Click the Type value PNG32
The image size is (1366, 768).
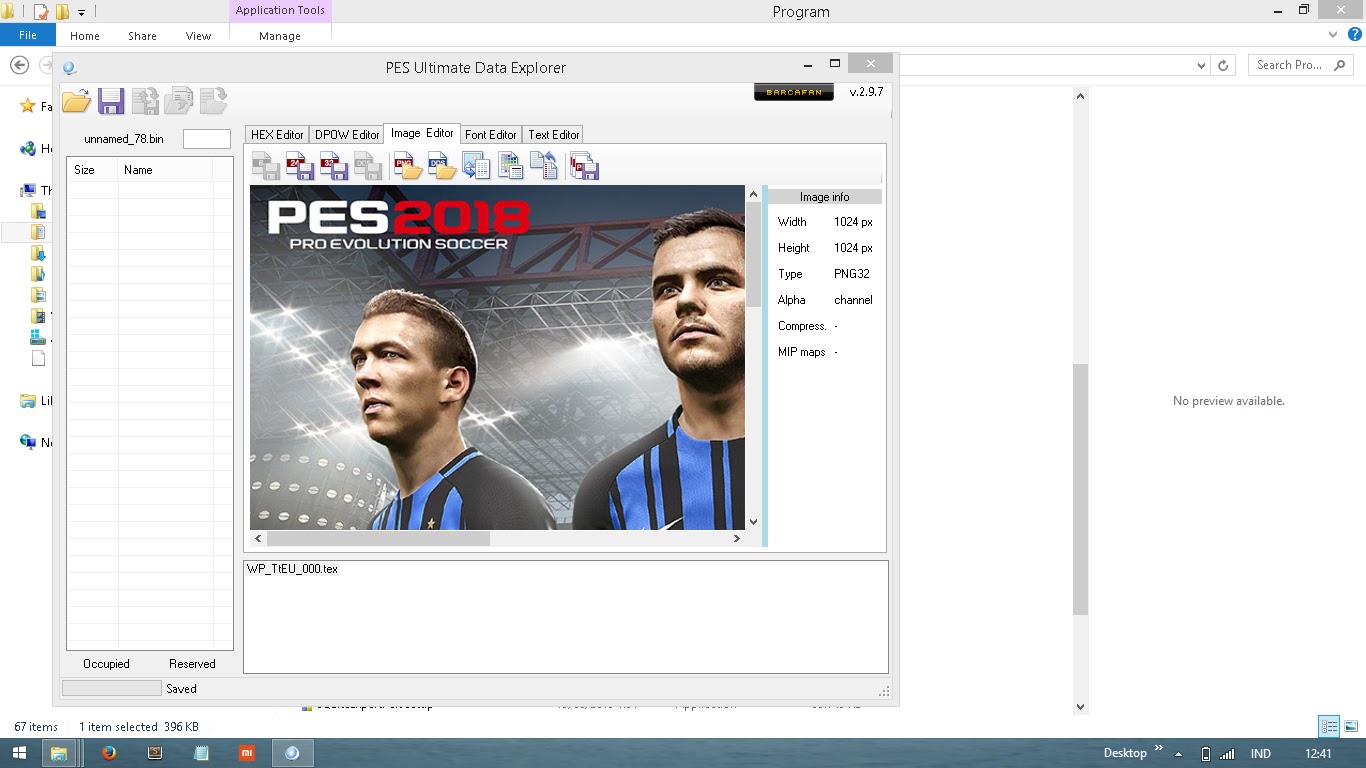click(852, 274)
